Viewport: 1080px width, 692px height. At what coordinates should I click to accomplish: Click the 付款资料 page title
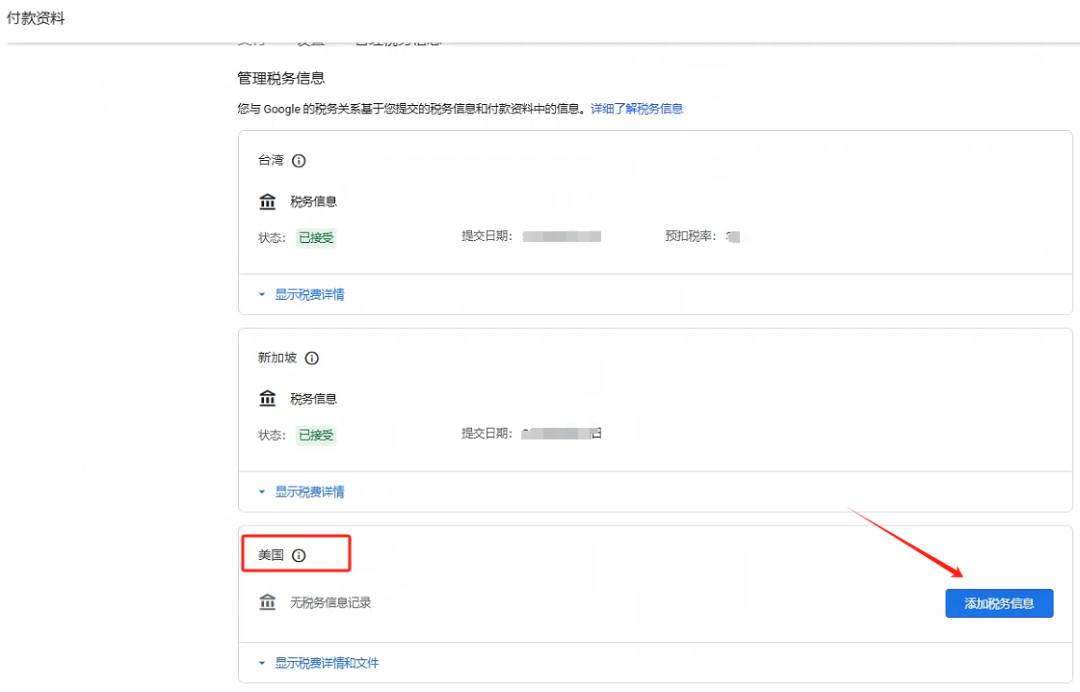pyautogui.click(x=36, y=19)
